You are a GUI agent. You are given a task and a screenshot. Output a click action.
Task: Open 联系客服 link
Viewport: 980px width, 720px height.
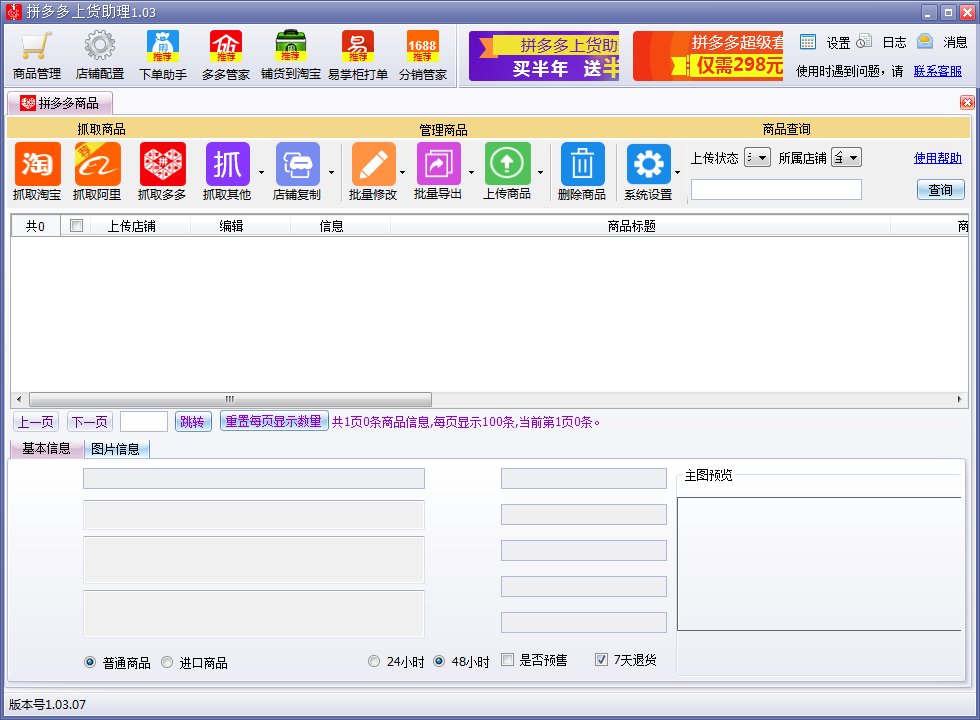[938, 71]
